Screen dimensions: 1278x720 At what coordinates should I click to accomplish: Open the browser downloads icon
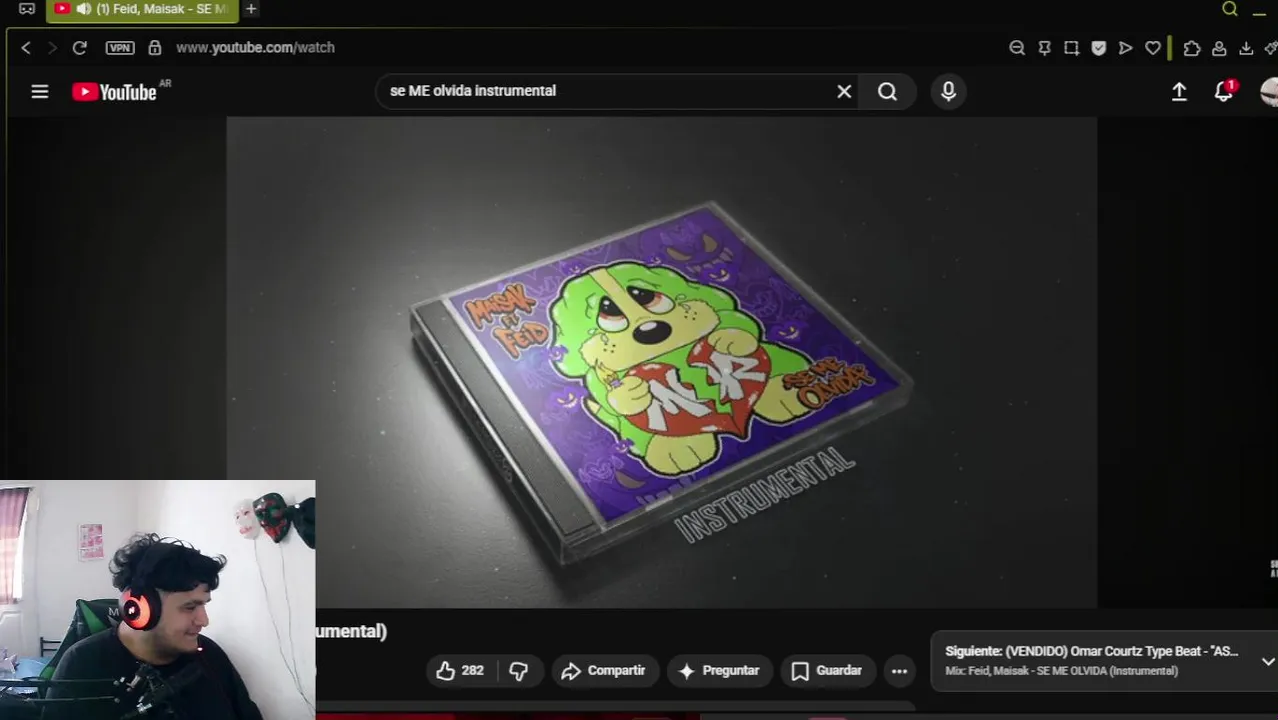tap(1246, 47)
